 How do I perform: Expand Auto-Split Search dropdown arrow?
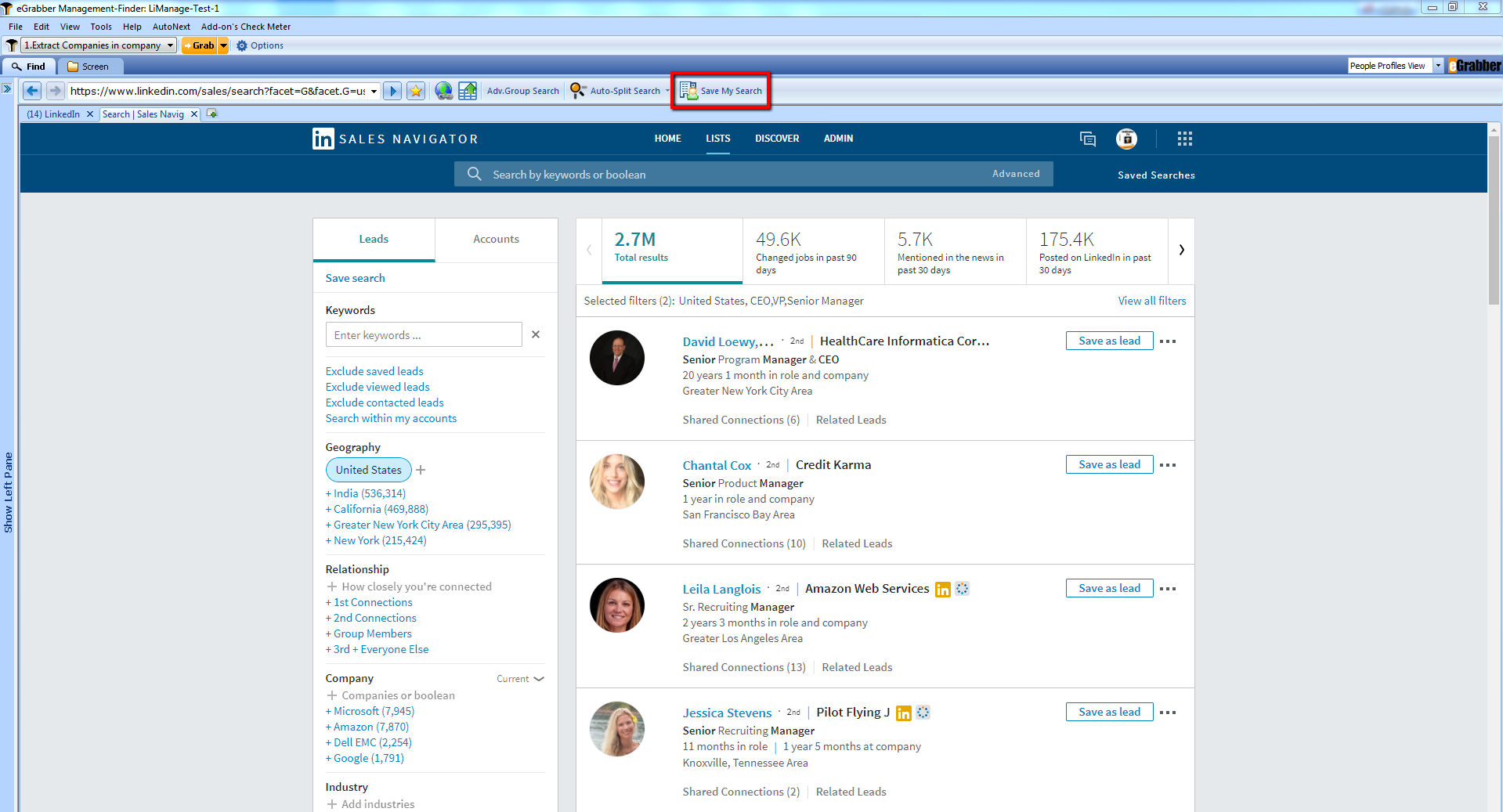click(x=667, y=91)
